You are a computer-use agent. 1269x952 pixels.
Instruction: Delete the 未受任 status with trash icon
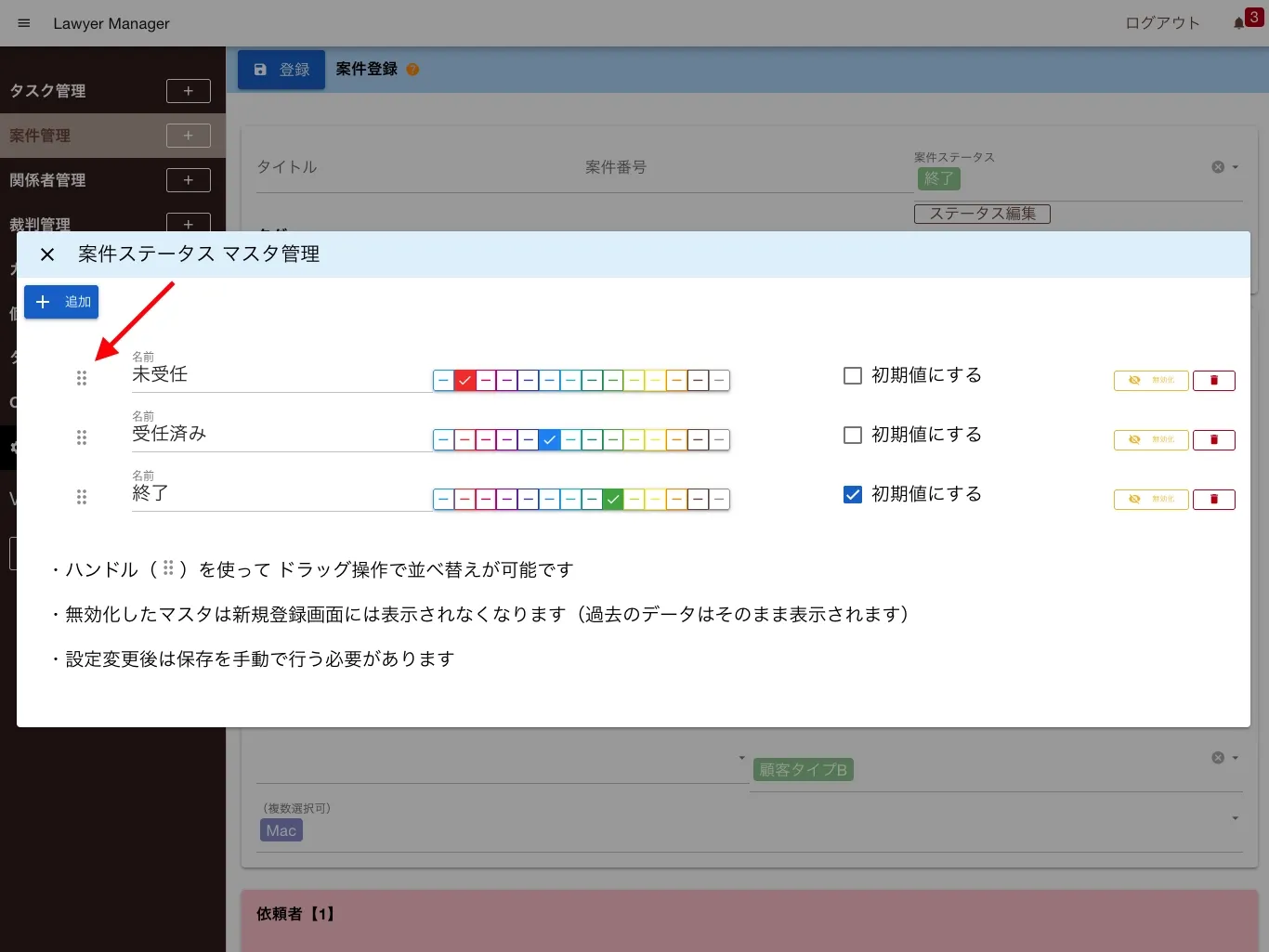(1213, 380)
